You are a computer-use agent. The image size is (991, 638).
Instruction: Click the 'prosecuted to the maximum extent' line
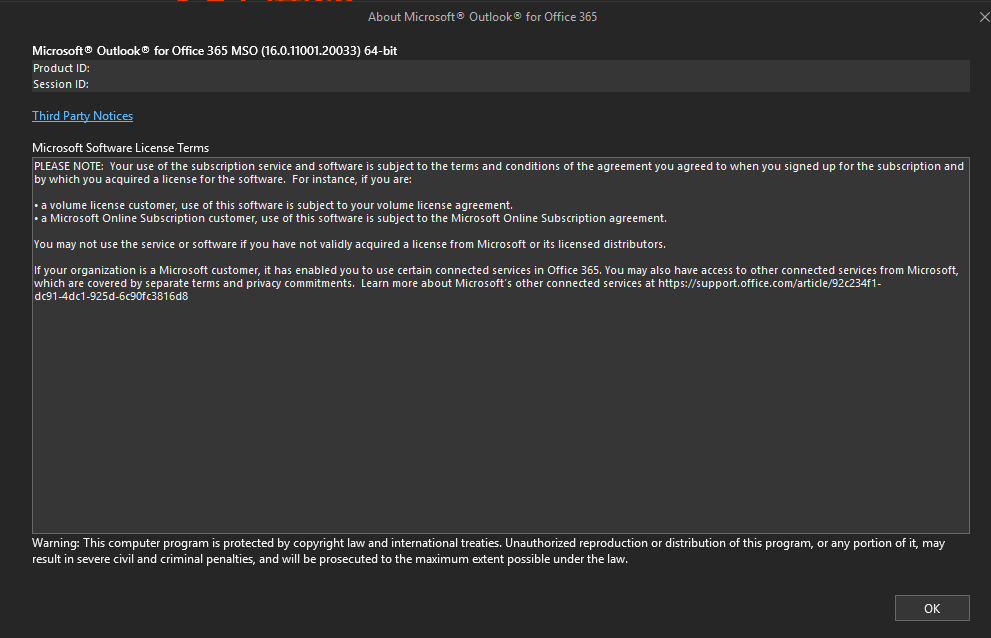pyautogui.click(x=330, y=559)
